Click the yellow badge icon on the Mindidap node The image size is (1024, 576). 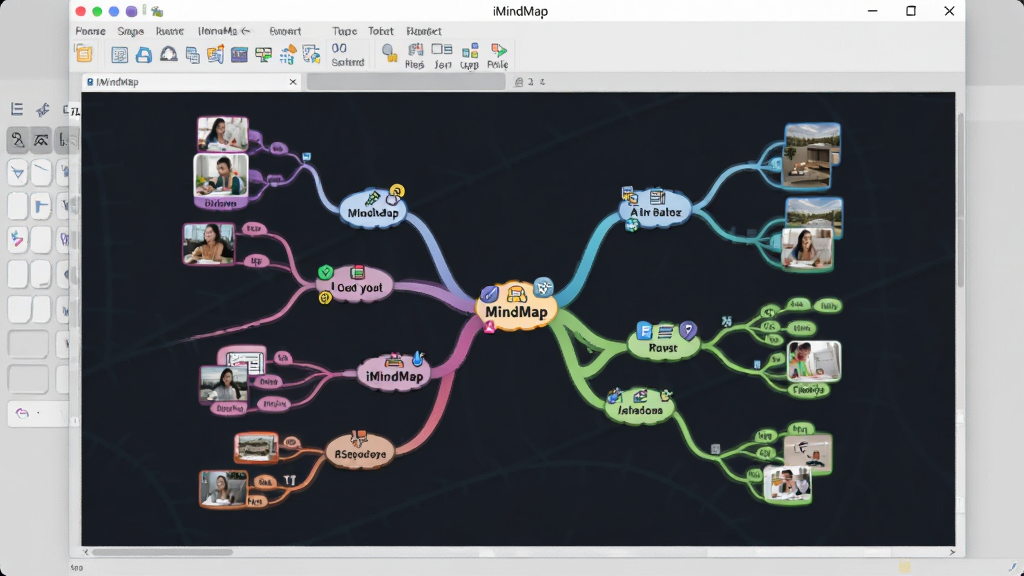click(x=396, y=191)
